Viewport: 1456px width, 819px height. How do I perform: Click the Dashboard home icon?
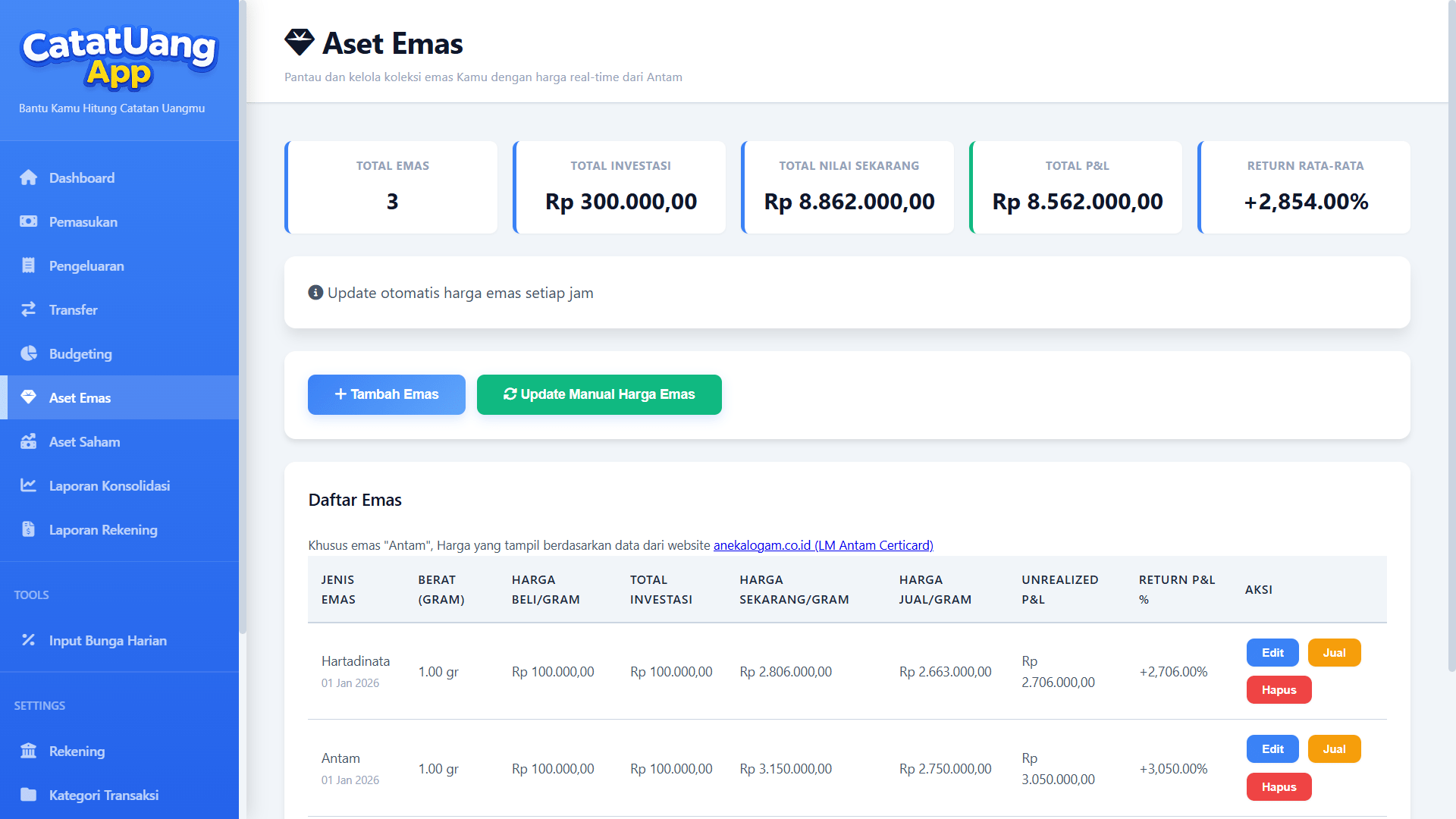(29, 177)
